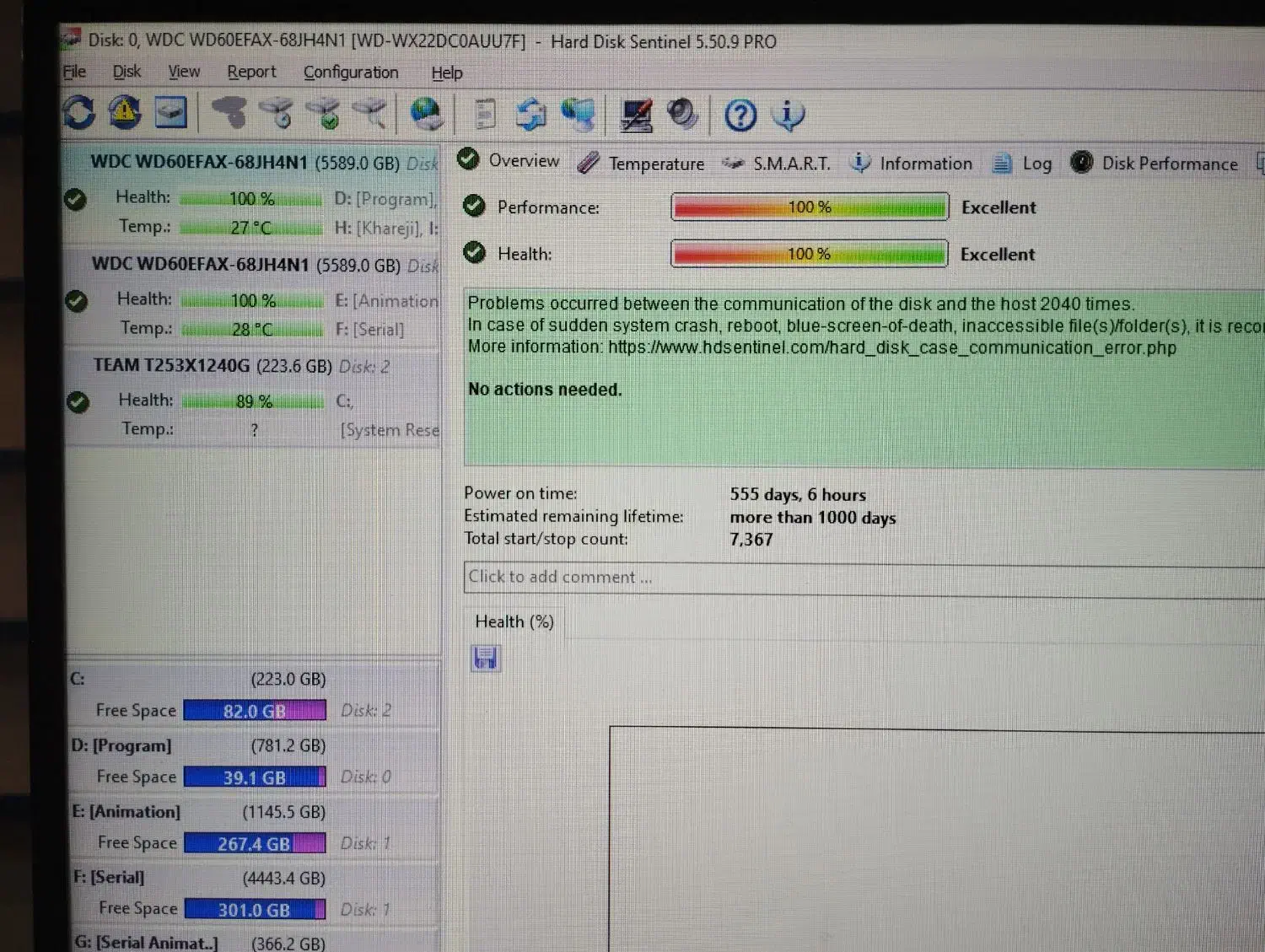Open the Configuration menu
This screenshot has height=952, width=1265.
coord(351,73)
